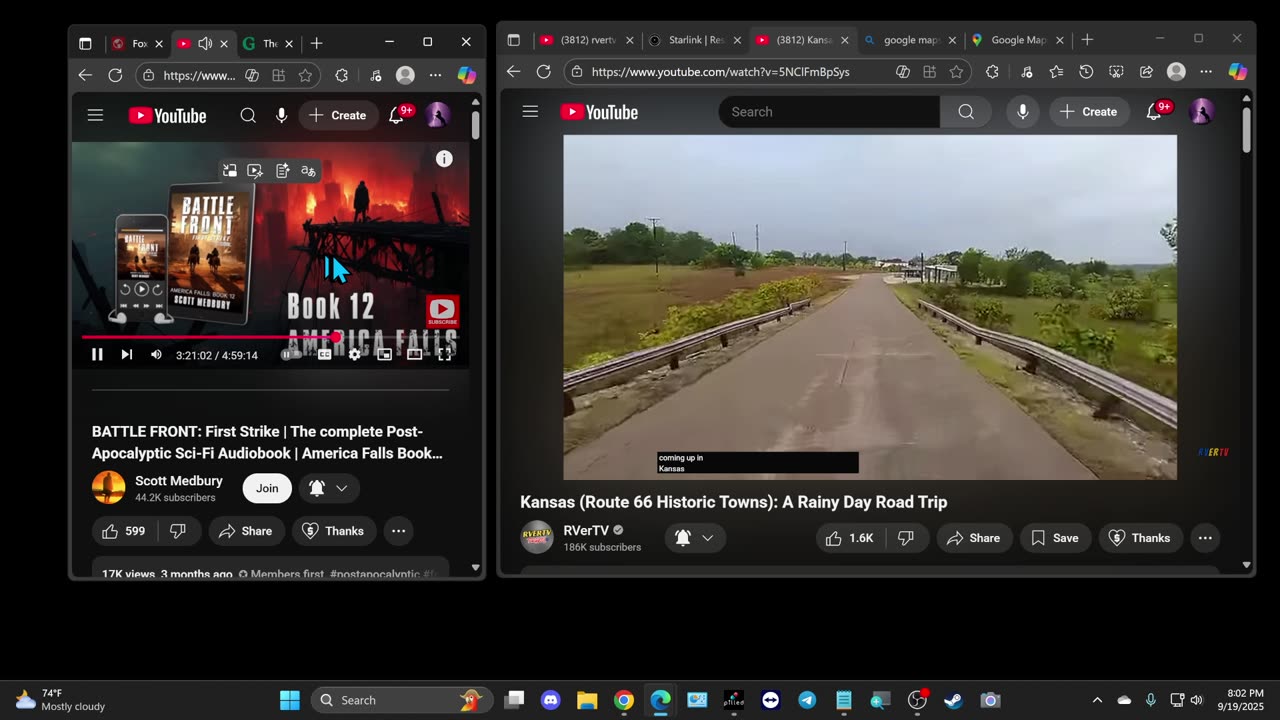Seek on the audiobook red progress bar
The image size is (1280, 720).
click(x=270, y=337)
